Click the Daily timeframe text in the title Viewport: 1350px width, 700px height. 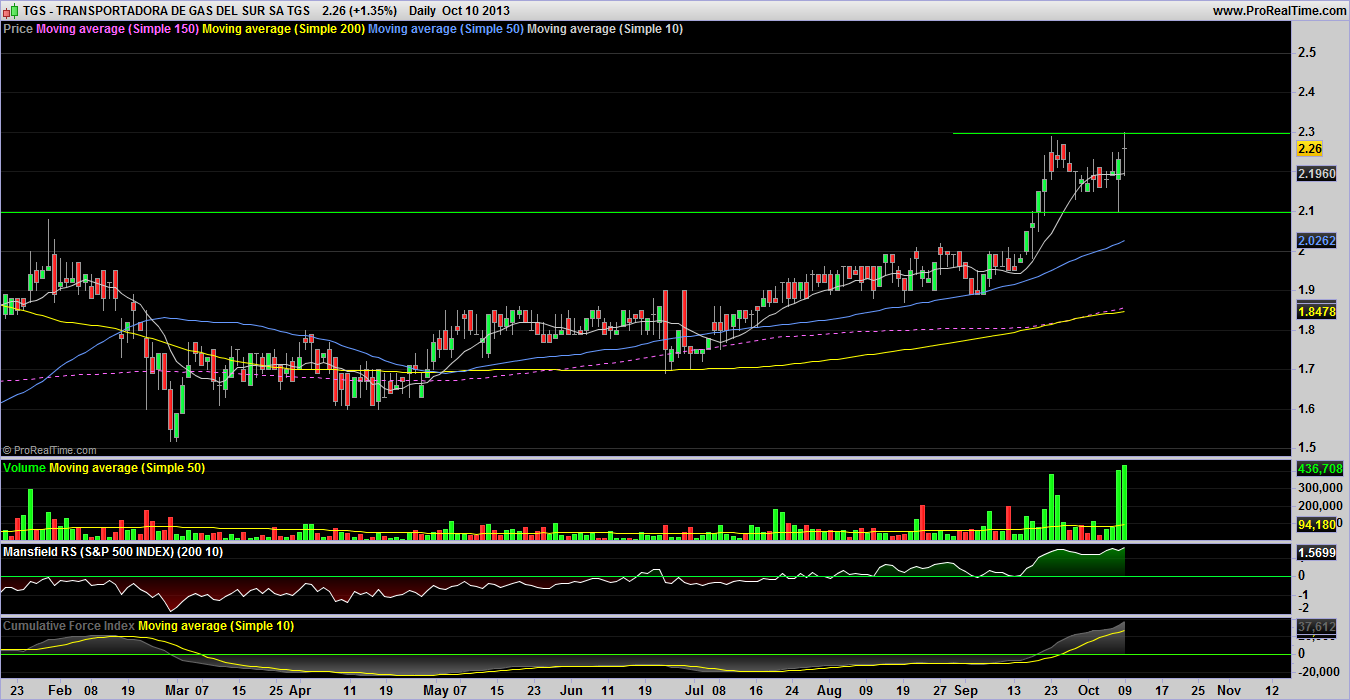[x=422, y=10]
